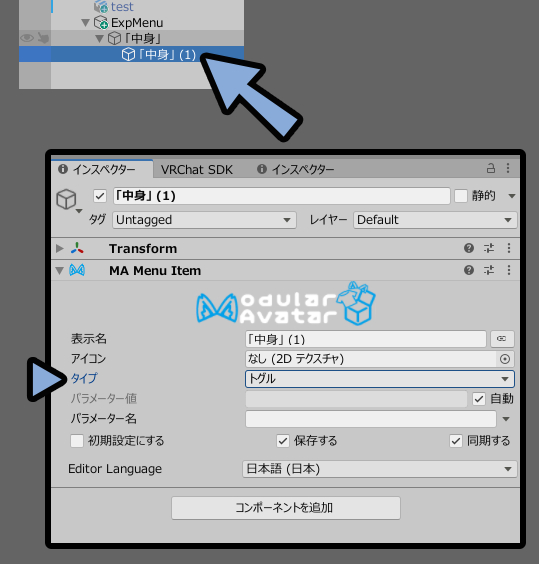This screenshot has height=564, width=539.
Task: Open the タイプ dropdown showing トグル
Action: click(380, 379)
